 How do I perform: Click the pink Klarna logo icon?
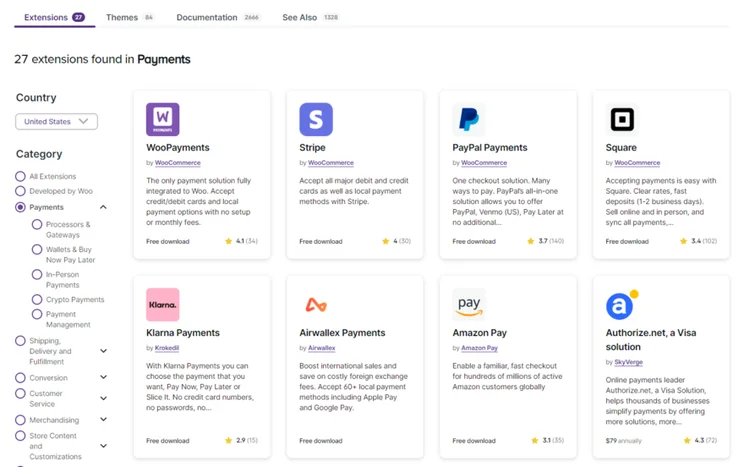[x=163, y=305]
